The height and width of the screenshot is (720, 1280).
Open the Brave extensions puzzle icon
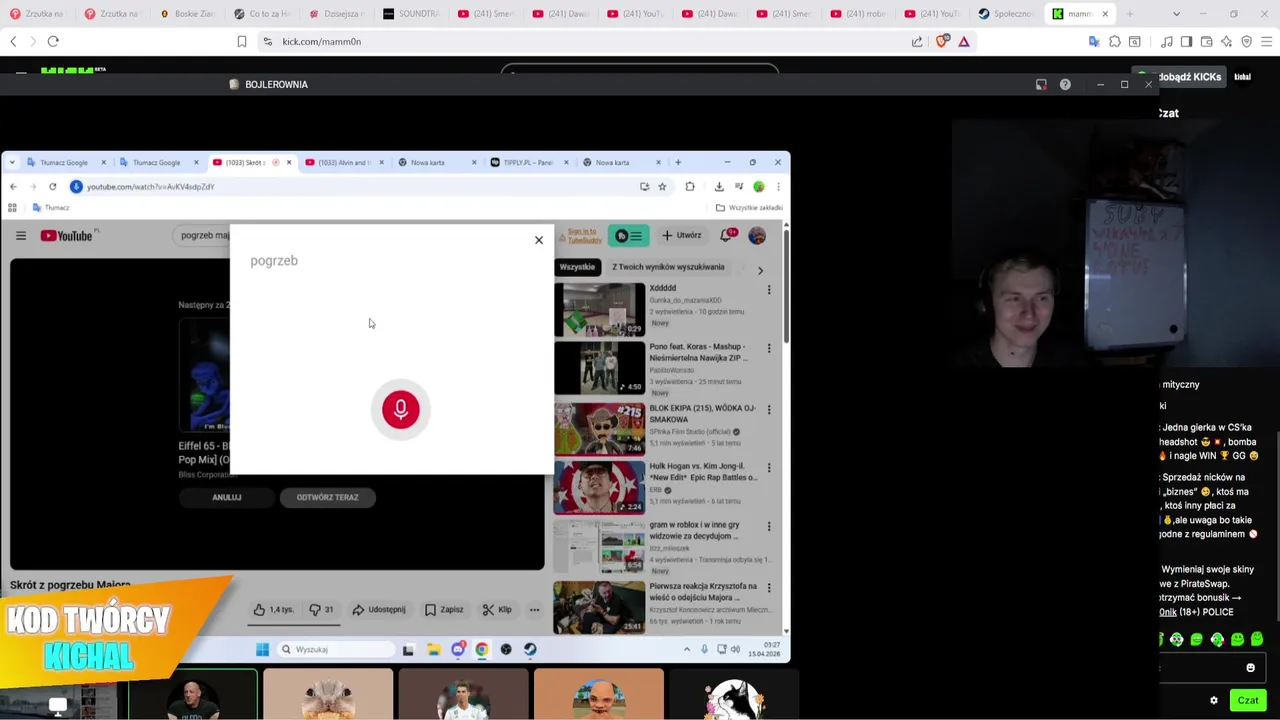tap(1115, 41)
